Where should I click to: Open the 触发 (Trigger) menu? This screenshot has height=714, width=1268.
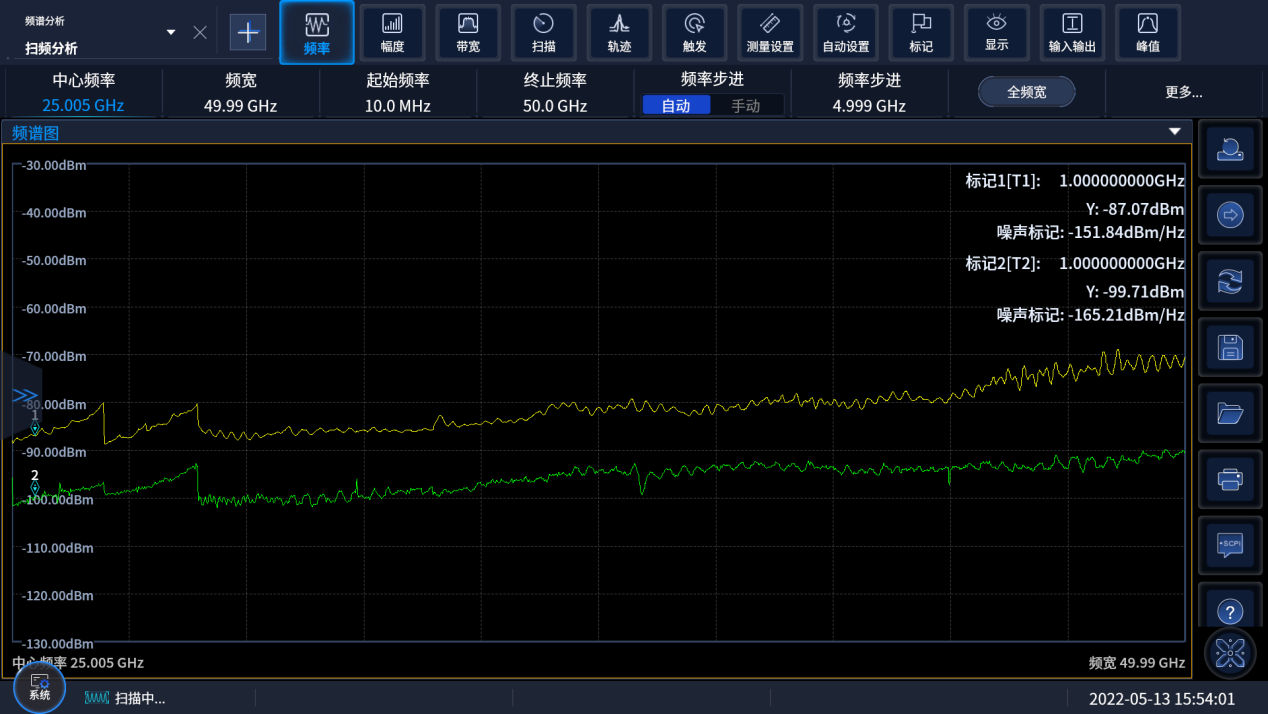click(x=694, y=32)
